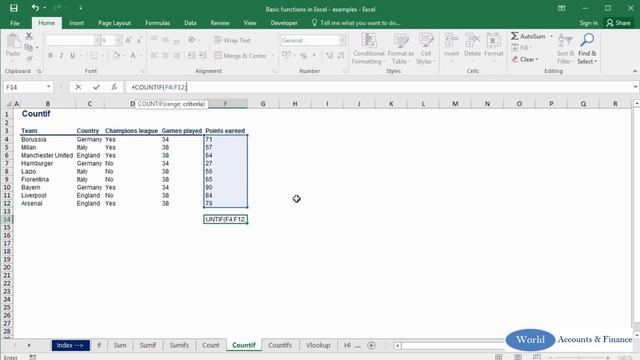
Task: Open the Sumifs sheet tab
Action: click(179, 345)
